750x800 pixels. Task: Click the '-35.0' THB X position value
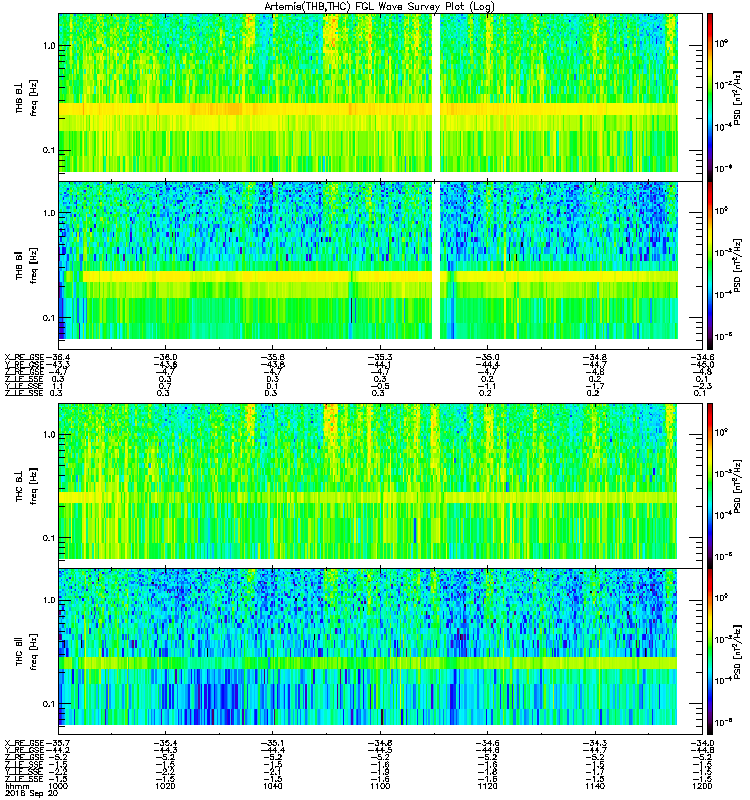pyautogui.click(x=487, y=357)
